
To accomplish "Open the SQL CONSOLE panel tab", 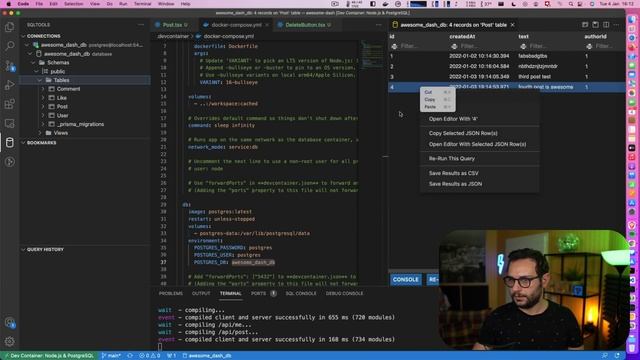I will coord(301,293).
